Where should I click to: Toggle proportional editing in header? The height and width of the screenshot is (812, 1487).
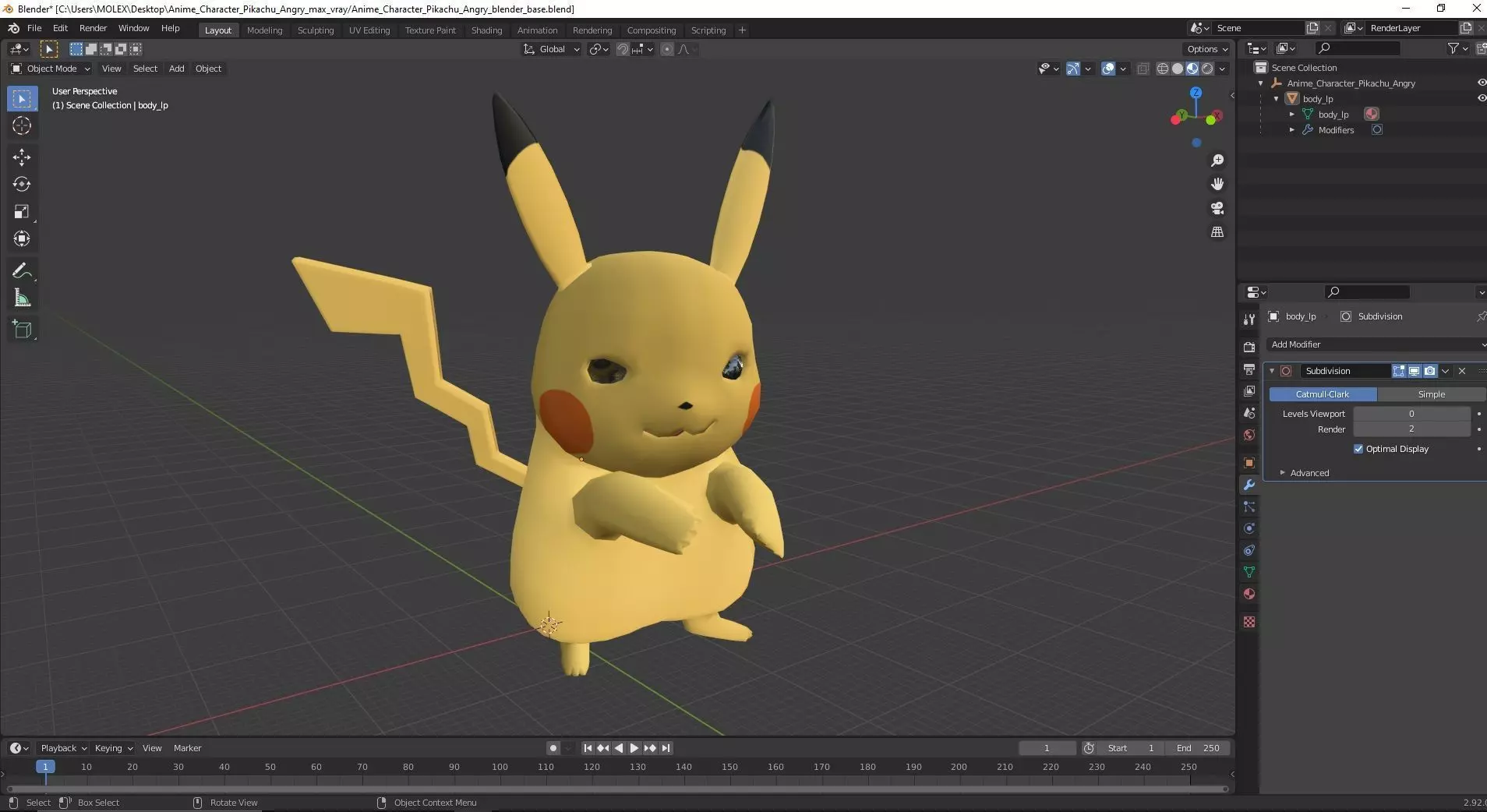(x=667, y=49)
